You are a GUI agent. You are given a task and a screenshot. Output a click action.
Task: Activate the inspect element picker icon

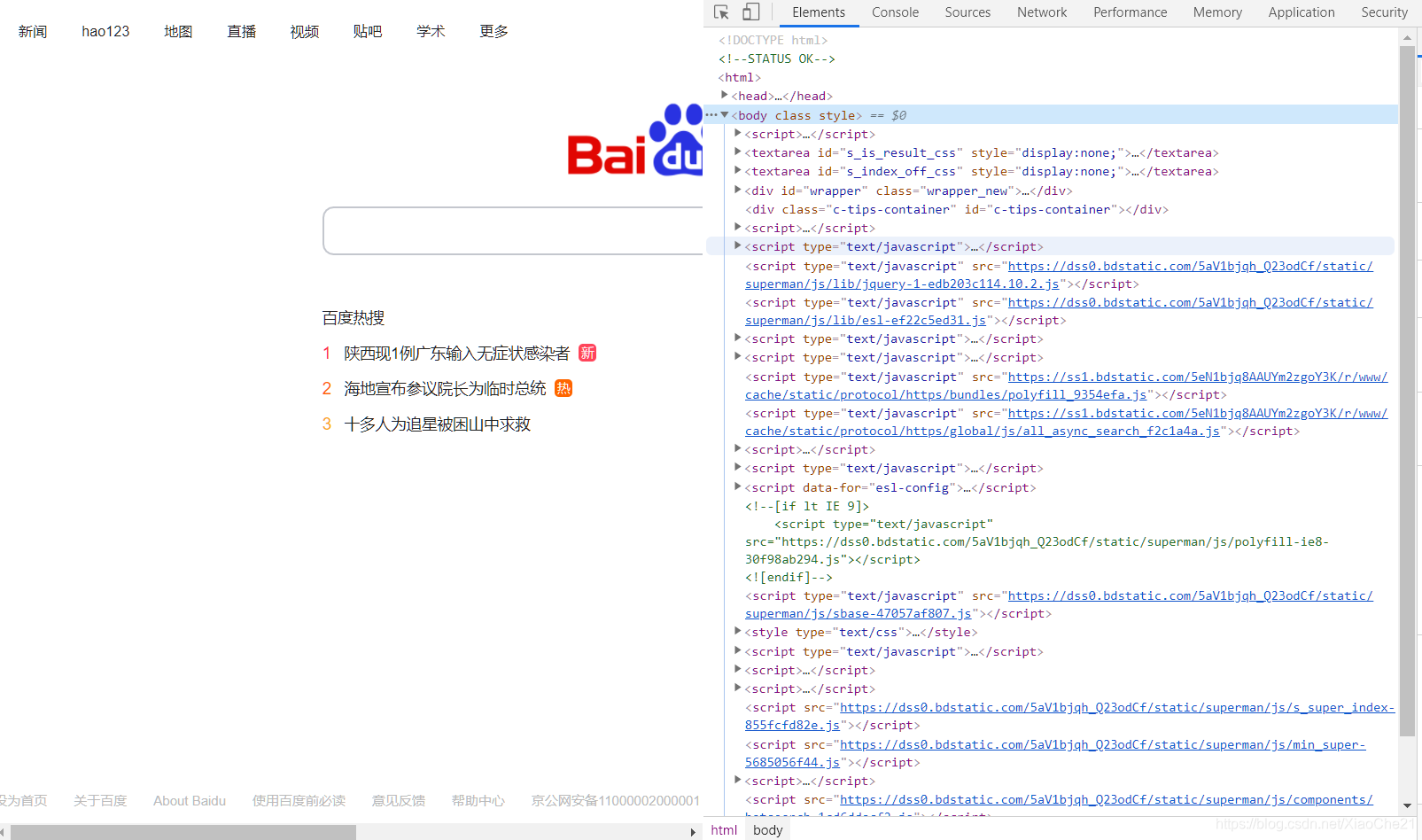pyautogui.click(x=721, y=12)
